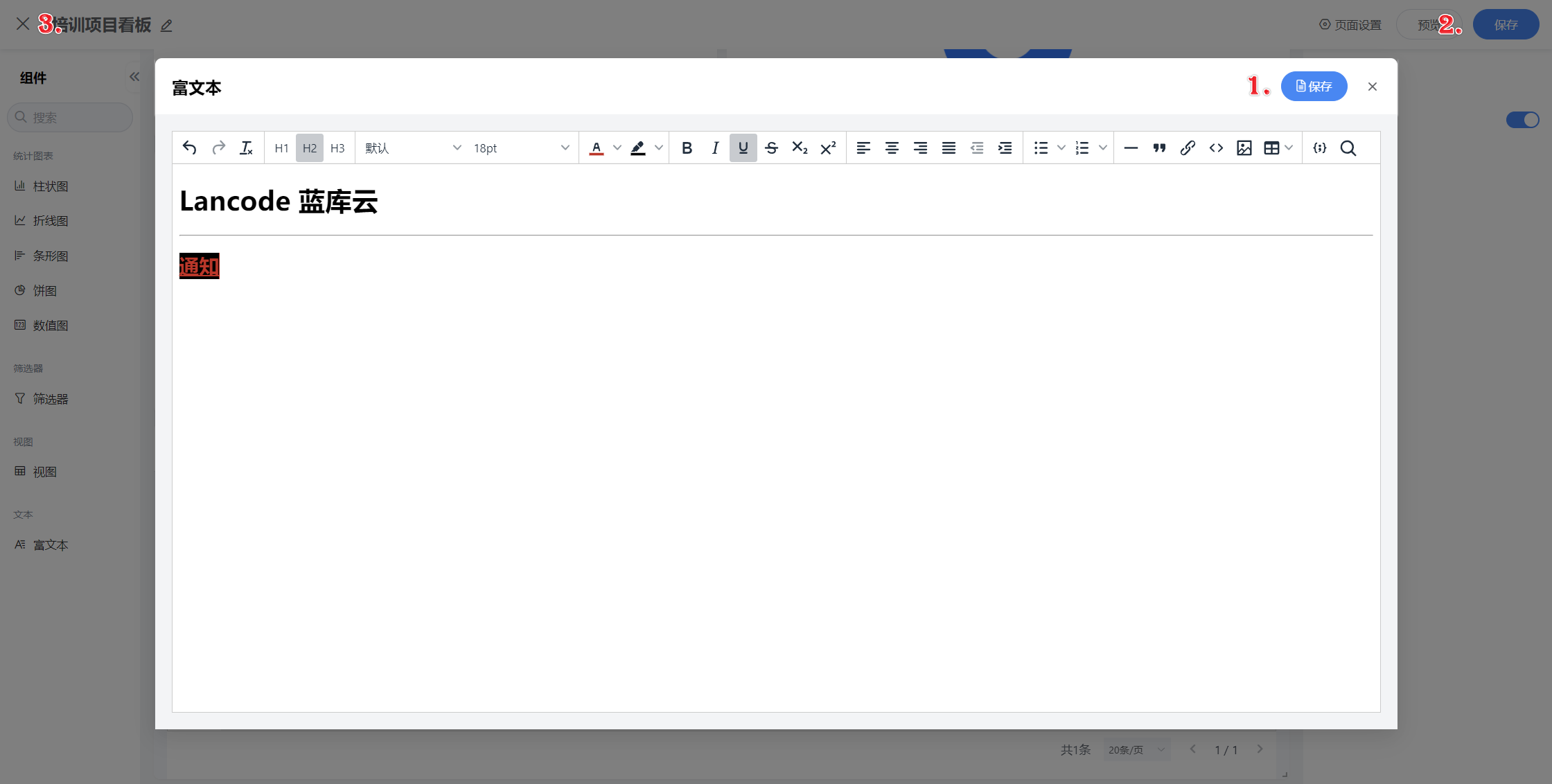Decrease the paragraph indent
This screenshot has width=1552, height=784.
tap(977, 148)
